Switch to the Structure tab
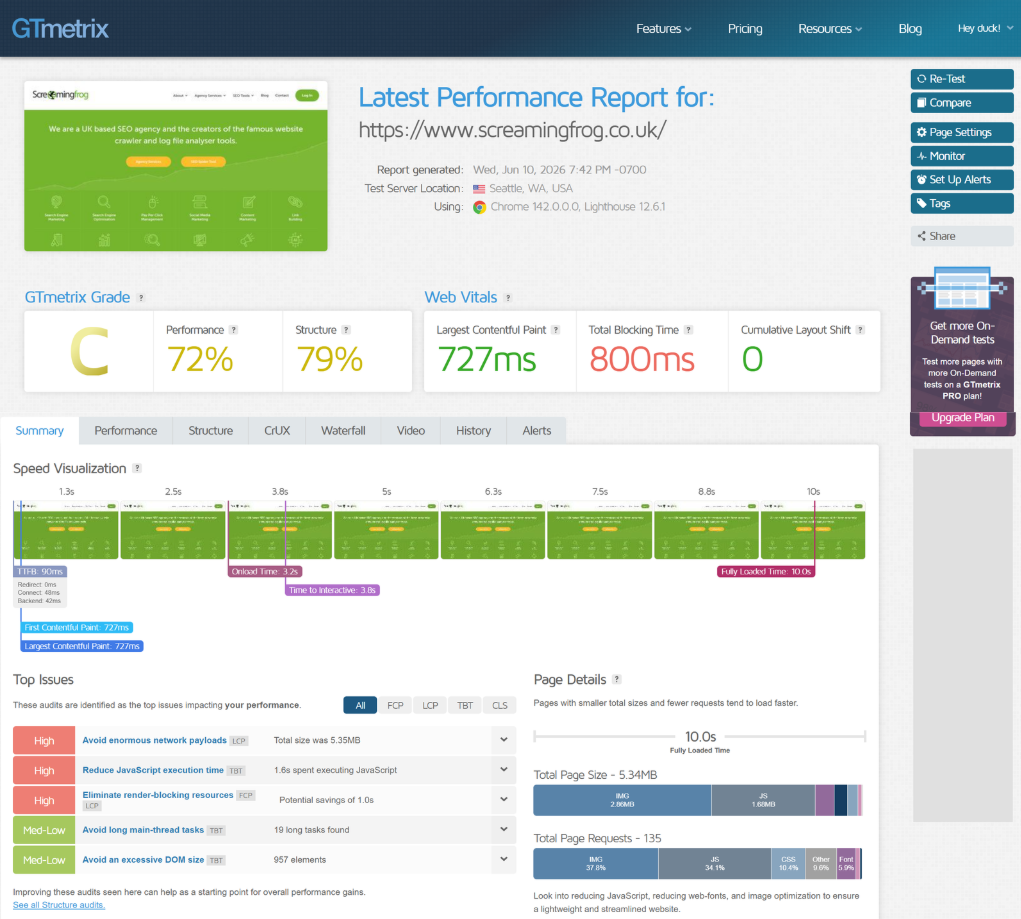This screenshot has height=919, width=1021. coord(210,431)
